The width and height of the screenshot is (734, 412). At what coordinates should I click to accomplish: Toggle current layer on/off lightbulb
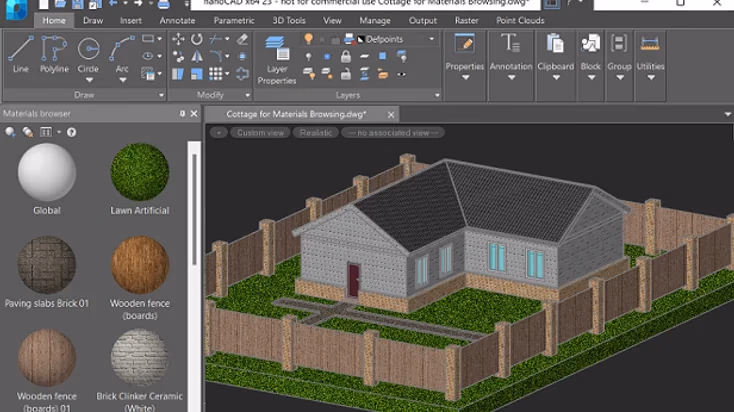(x=308, y=39)
